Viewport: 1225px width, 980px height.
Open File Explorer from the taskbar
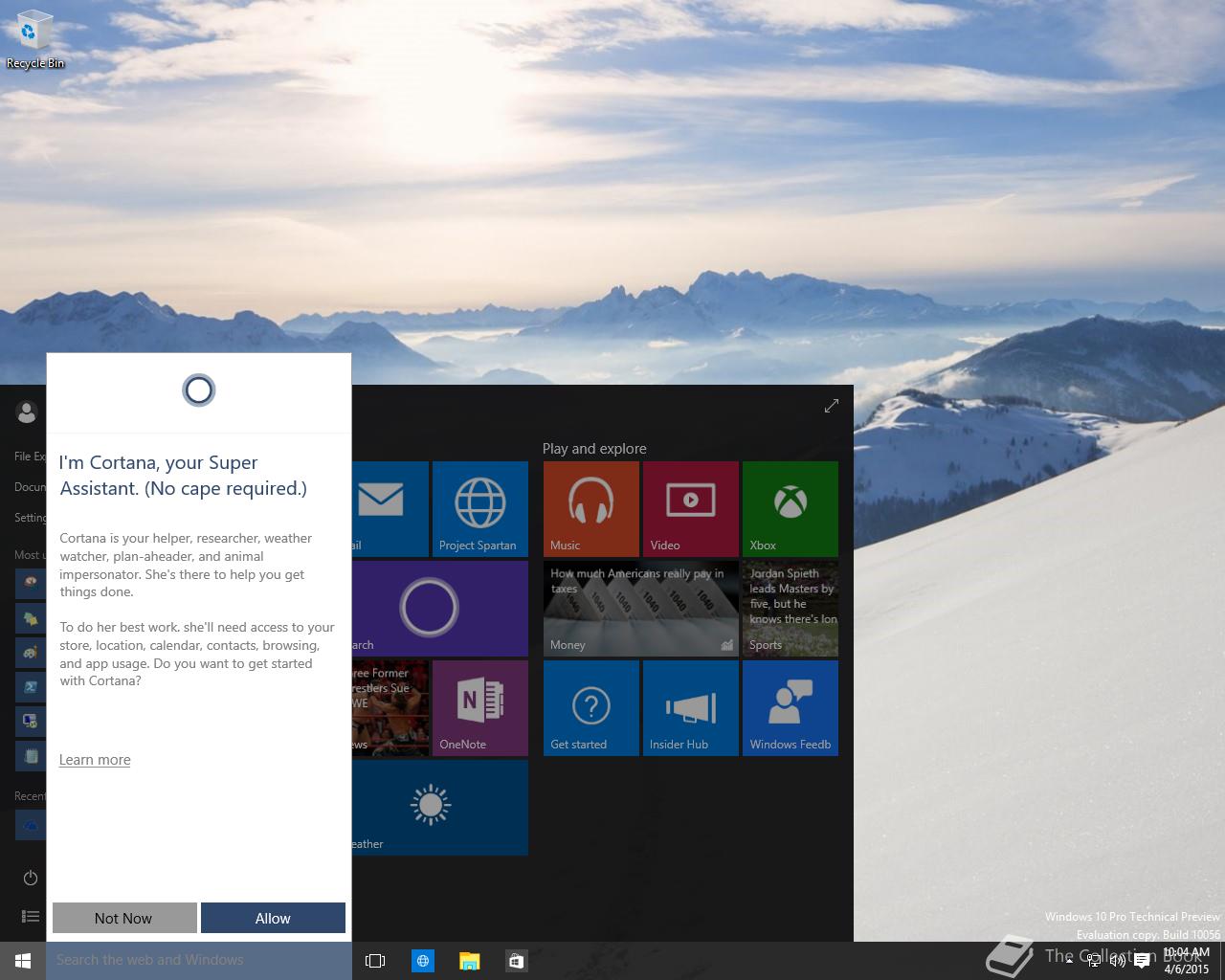click(x=469, y=961)
